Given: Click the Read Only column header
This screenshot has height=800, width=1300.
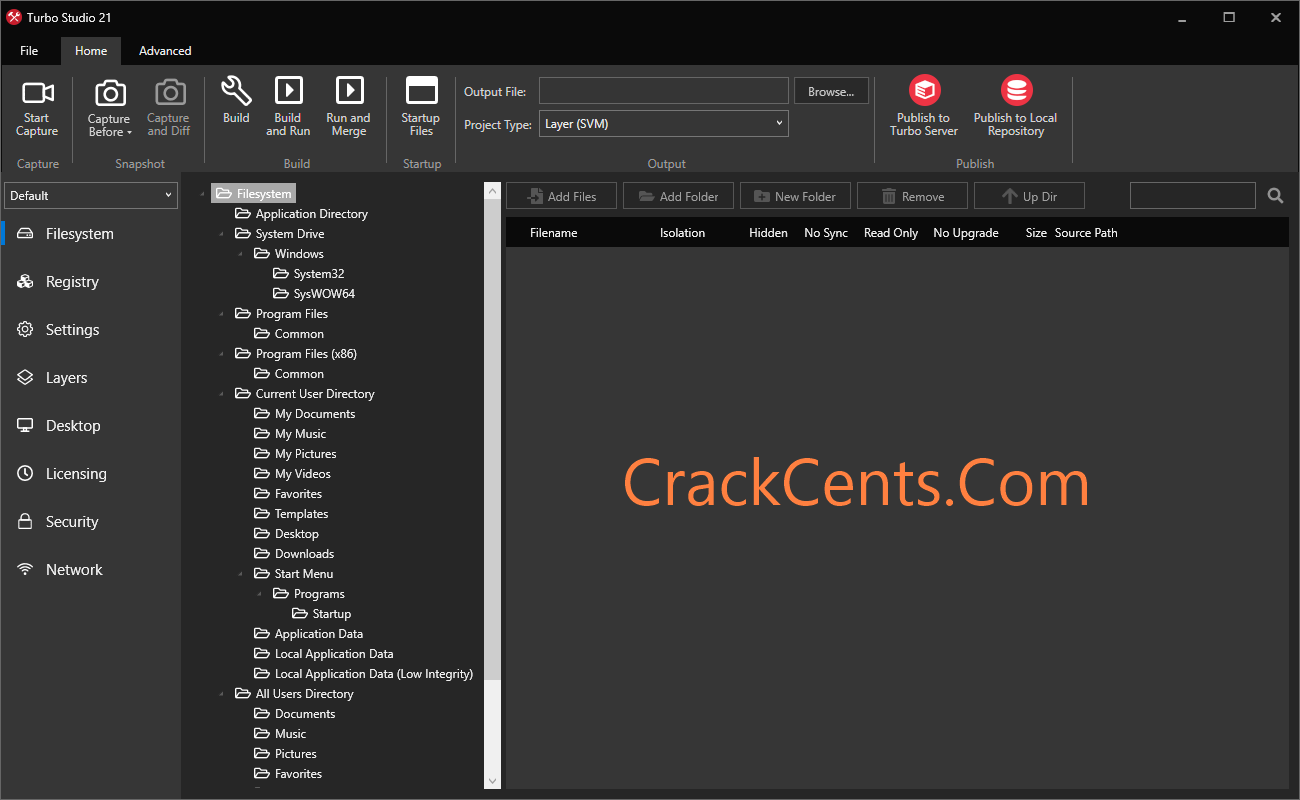Looking at the screenshot, I should tap(891, 233).
